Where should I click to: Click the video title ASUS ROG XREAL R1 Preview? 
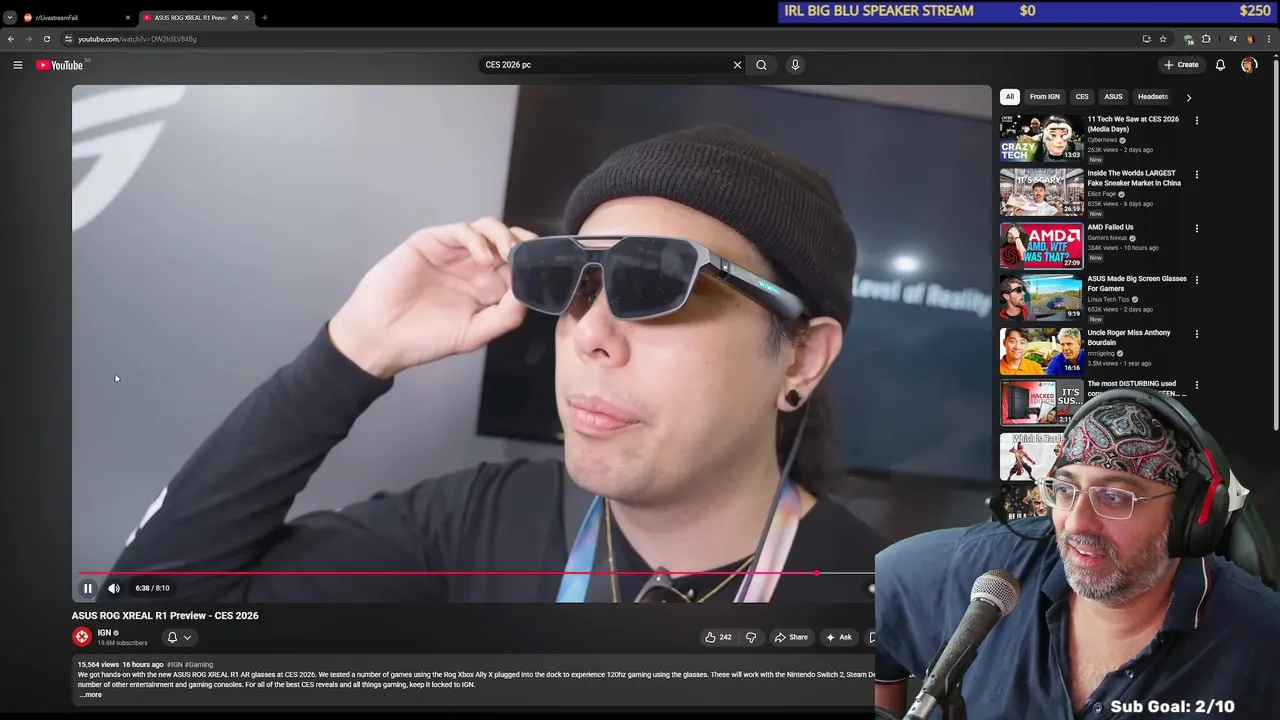coord(165,615)
